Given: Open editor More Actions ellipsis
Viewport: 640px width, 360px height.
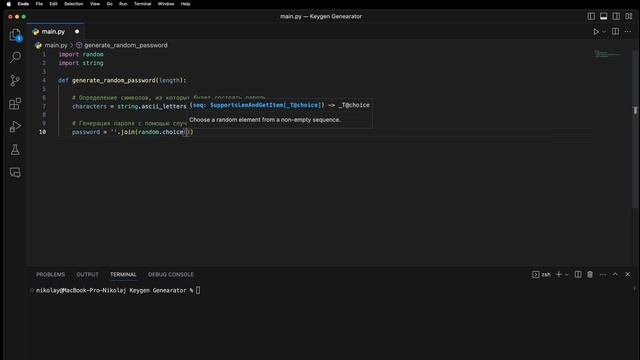Looking at the screenshot, I should click(x=628, y=31).
